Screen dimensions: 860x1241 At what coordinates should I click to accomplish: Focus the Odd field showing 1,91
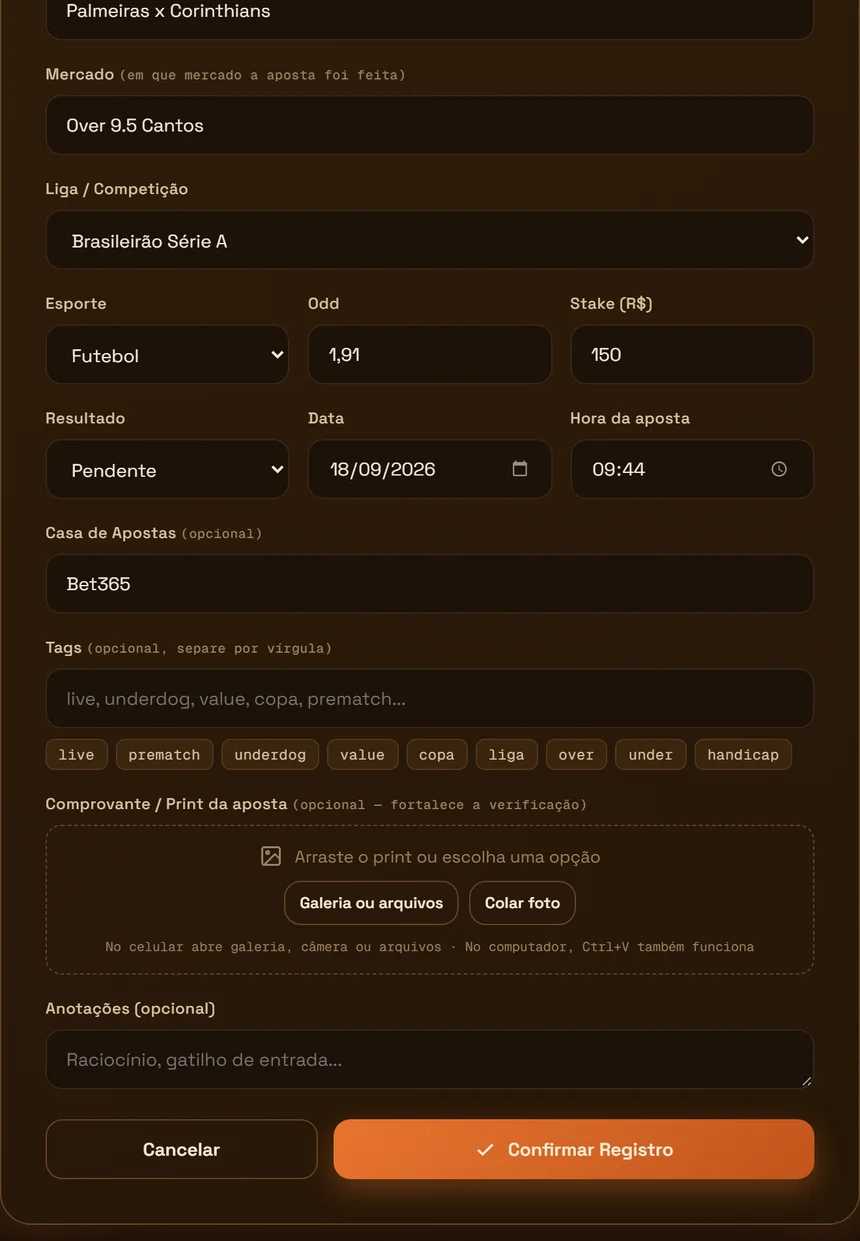430,354
